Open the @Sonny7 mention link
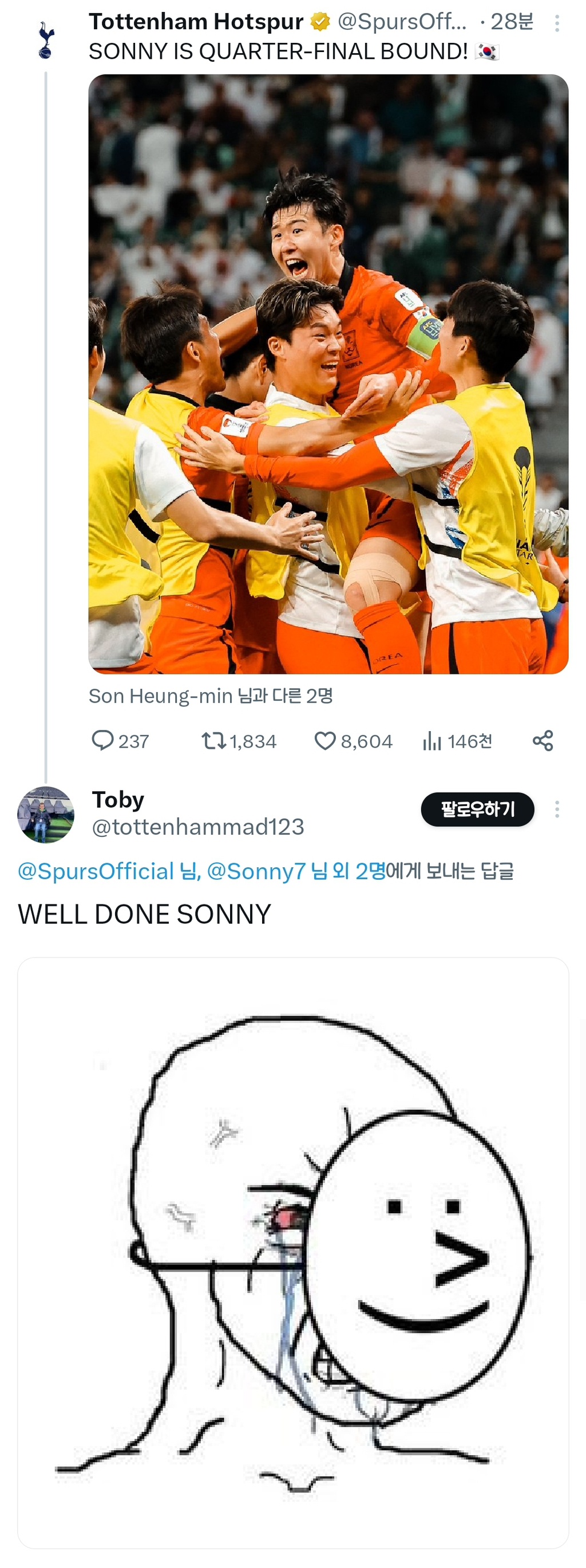The width and height of the screenshot is (586, 1568). point(256,871)
